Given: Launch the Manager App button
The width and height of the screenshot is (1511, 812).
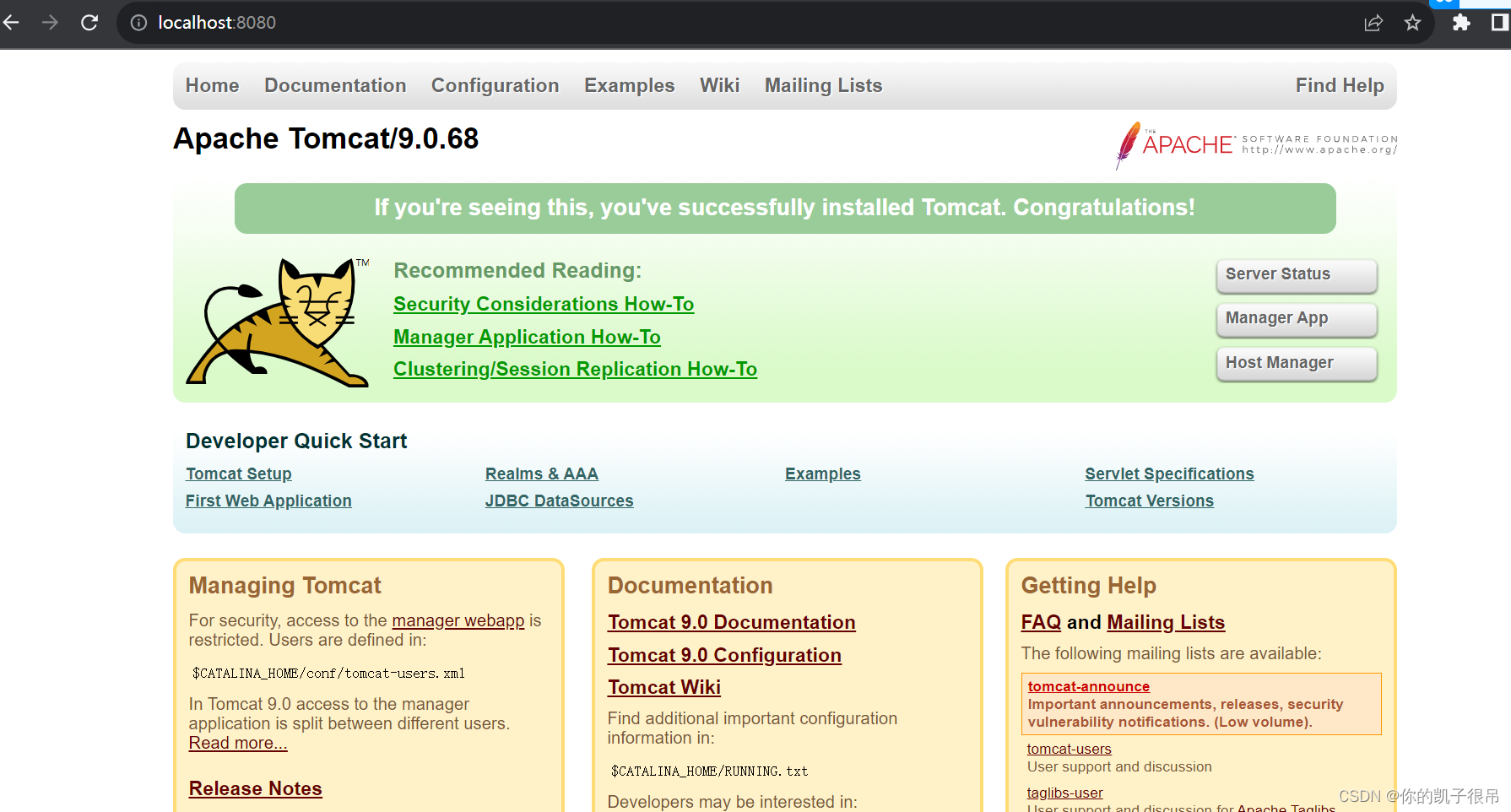Looking at the screenshot, I should click(1297, 319).
